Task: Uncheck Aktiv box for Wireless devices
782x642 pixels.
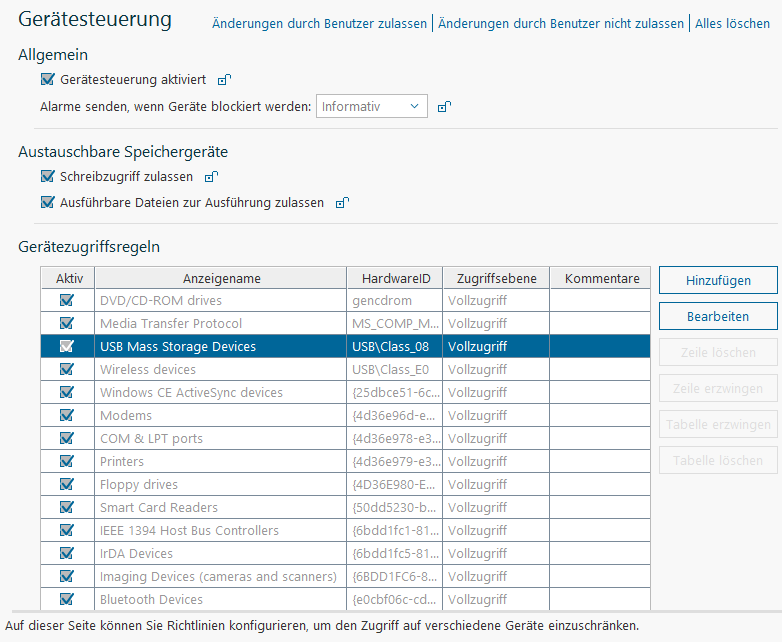Action: pos(66,369)
